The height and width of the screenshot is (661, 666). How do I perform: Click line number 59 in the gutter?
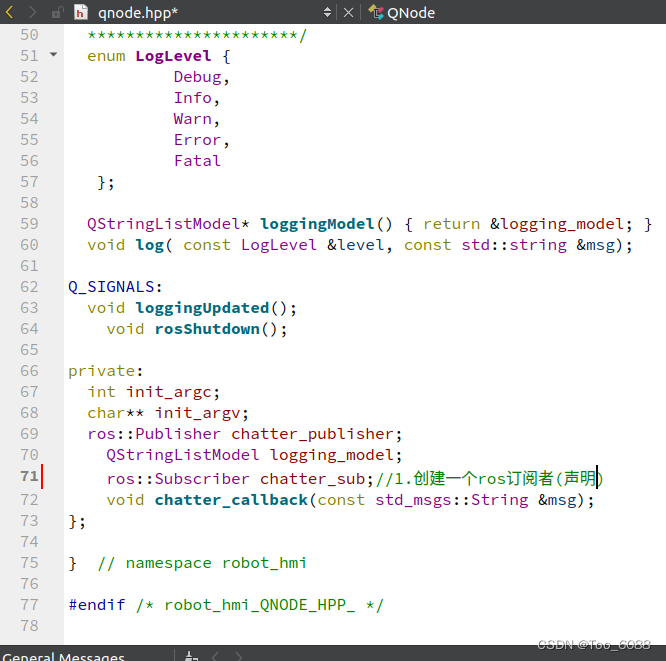pos(29,224)
